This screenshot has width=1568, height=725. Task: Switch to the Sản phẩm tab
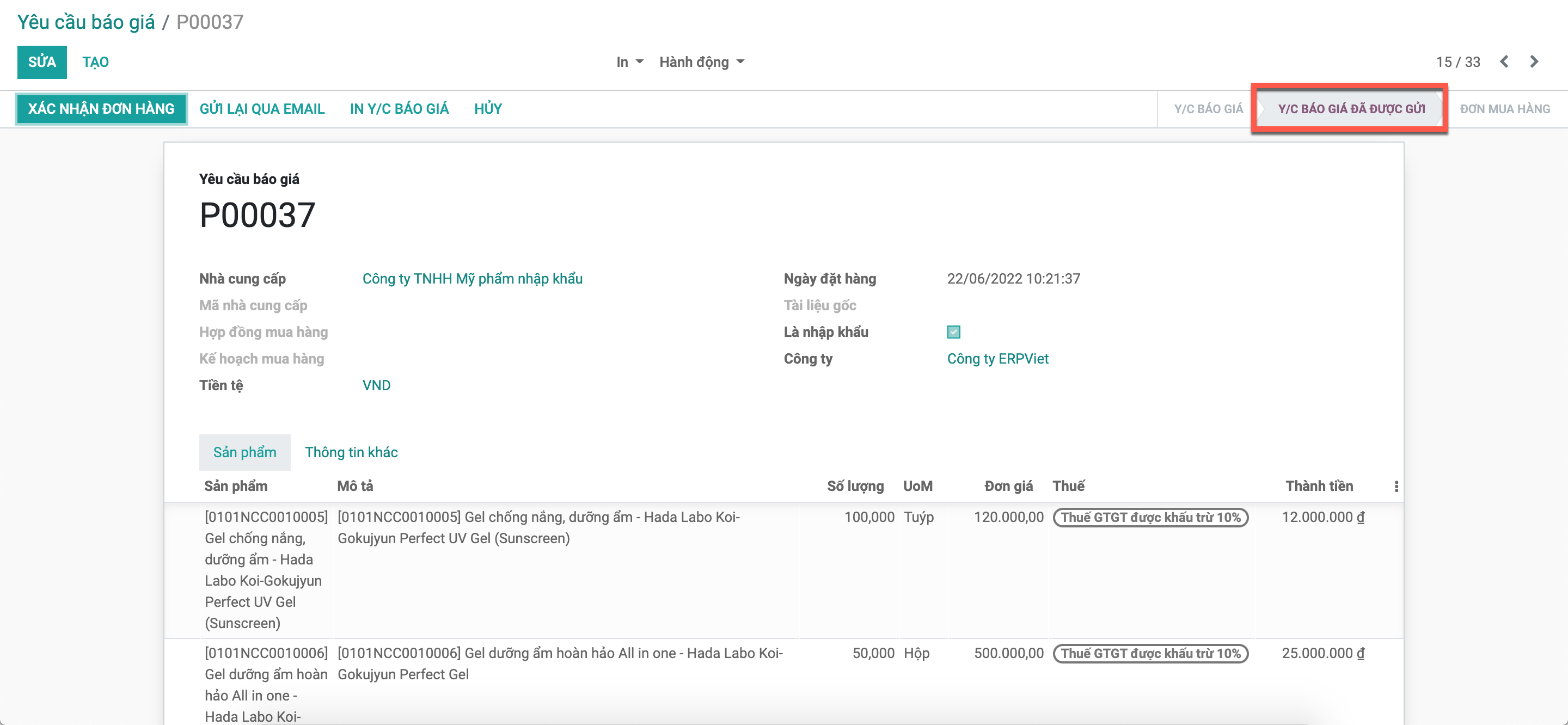(x=244, y=452)
